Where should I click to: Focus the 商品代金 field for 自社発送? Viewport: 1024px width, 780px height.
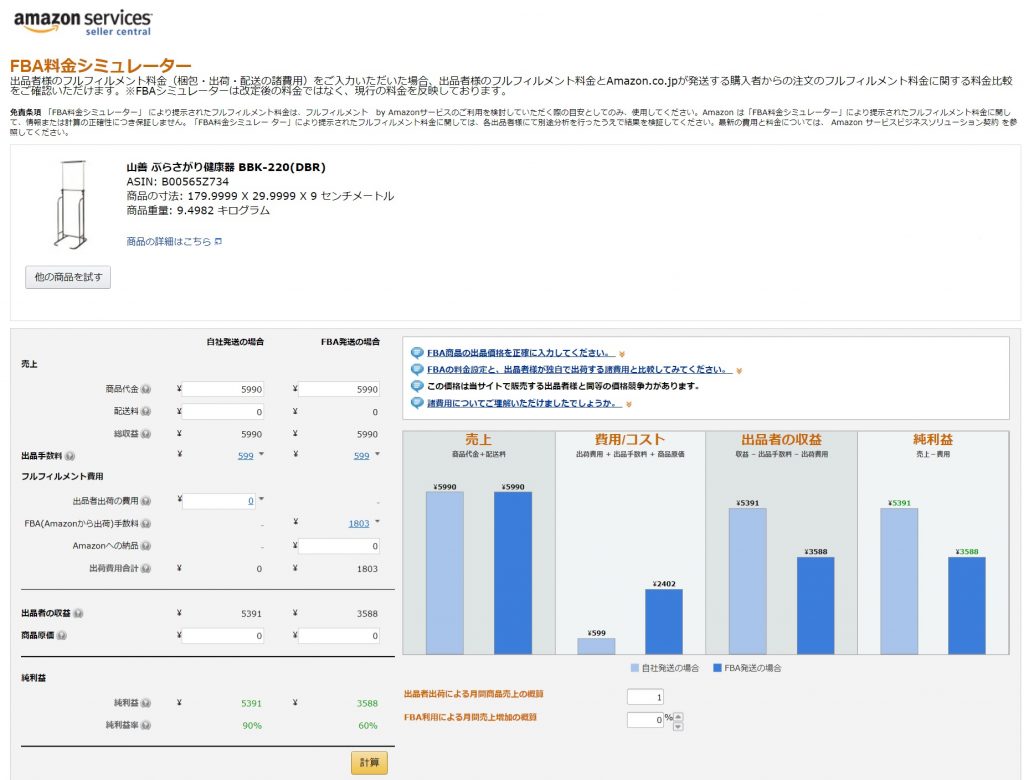point(223,389)
